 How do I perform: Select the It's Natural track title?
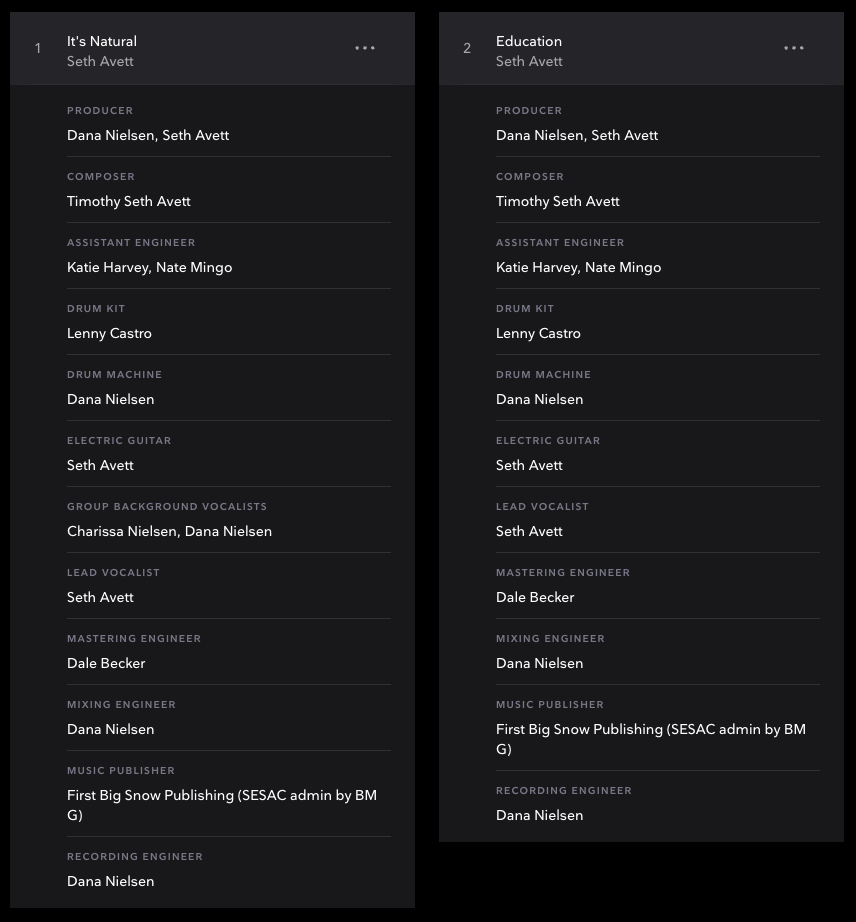click(102, 41)
